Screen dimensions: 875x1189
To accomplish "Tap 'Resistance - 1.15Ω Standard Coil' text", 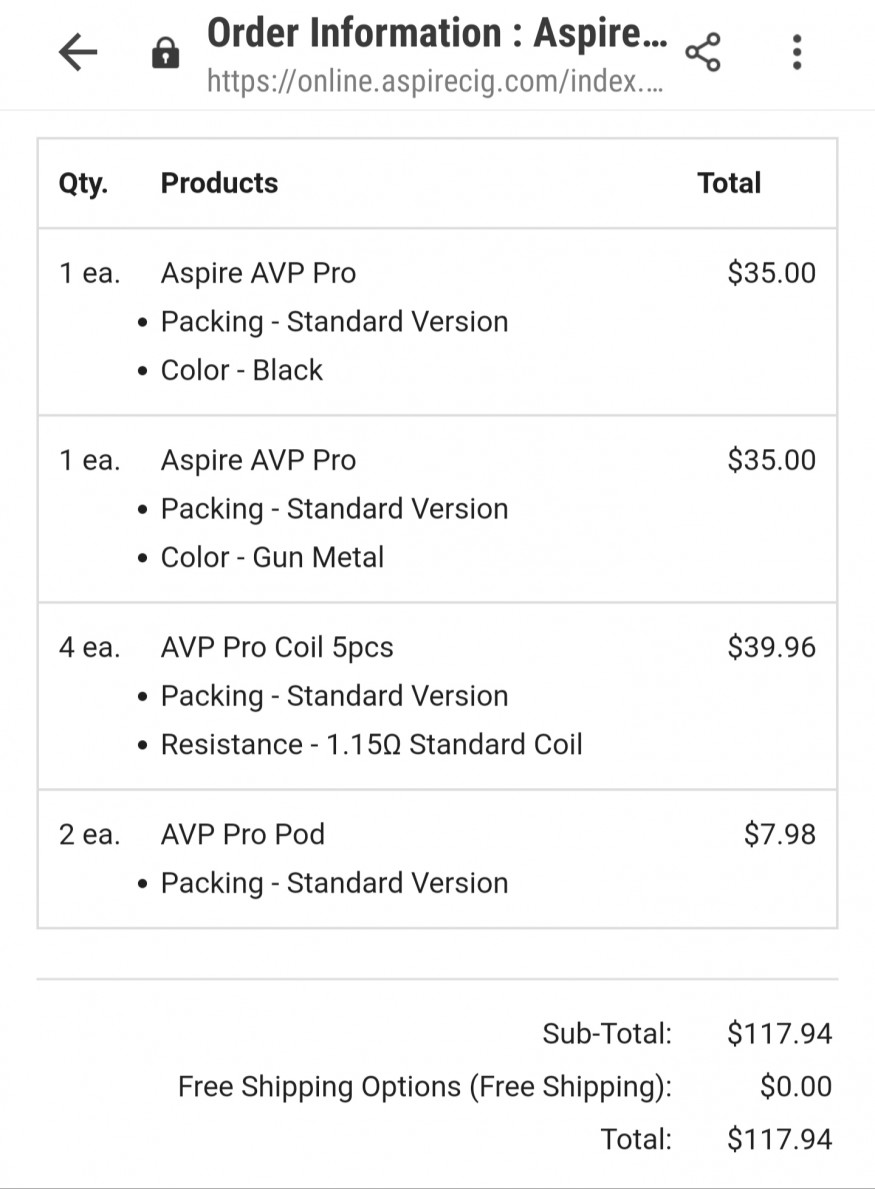I will (x=371, y=744).
